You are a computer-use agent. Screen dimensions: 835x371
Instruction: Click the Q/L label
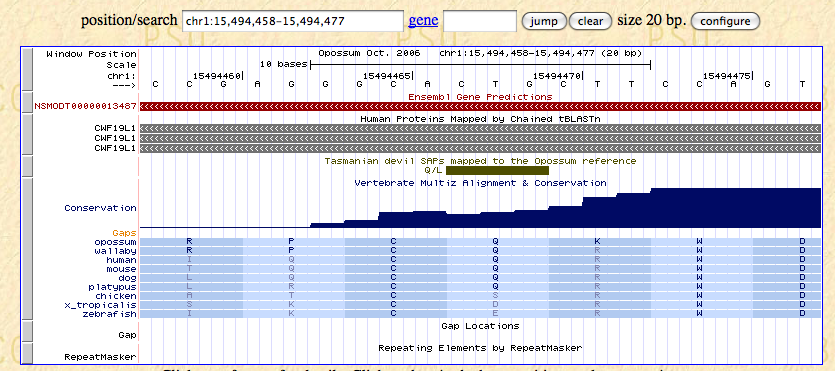coord(433,170)
